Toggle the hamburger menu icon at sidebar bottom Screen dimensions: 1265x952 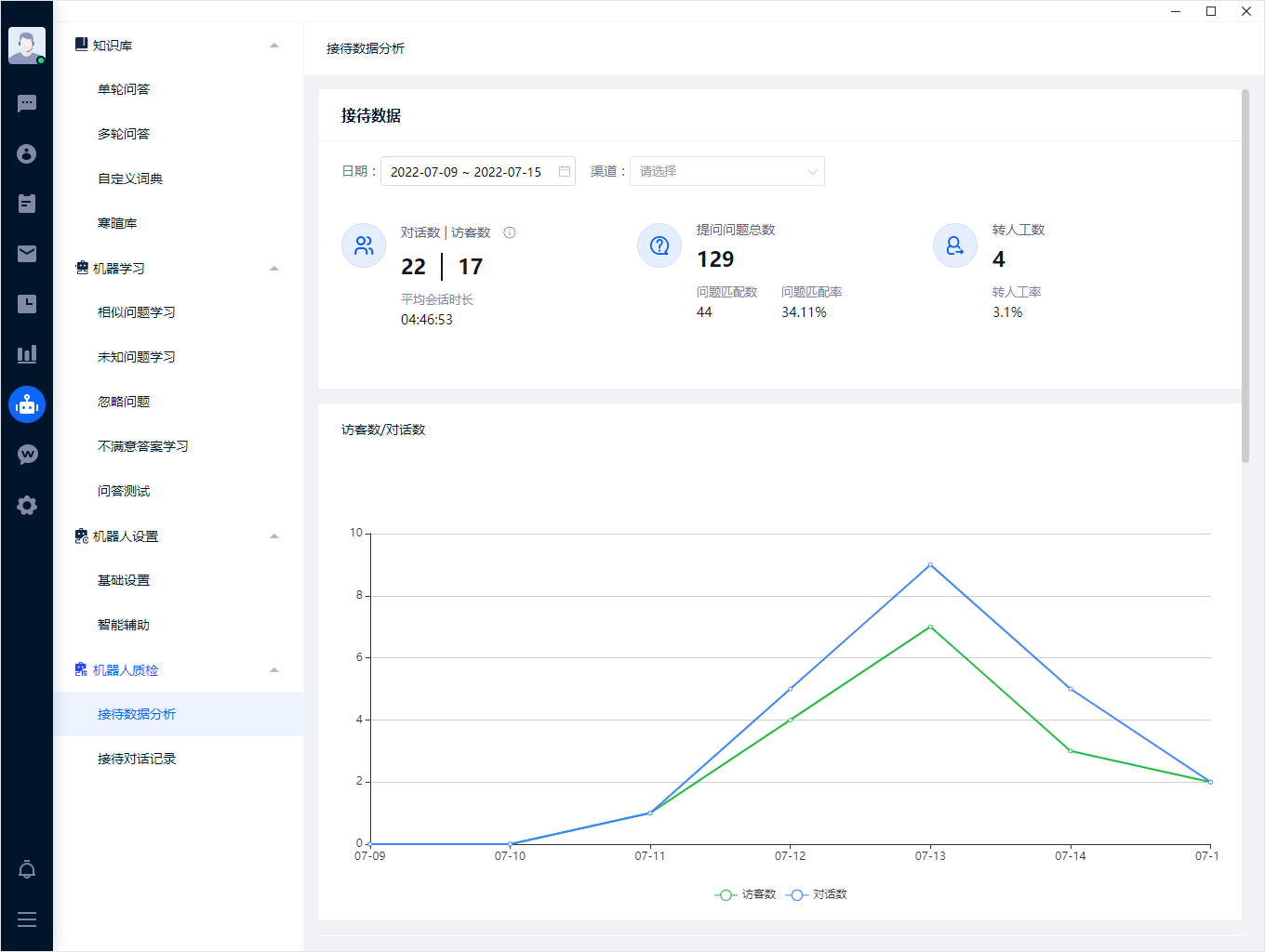[x=27, y=919]
